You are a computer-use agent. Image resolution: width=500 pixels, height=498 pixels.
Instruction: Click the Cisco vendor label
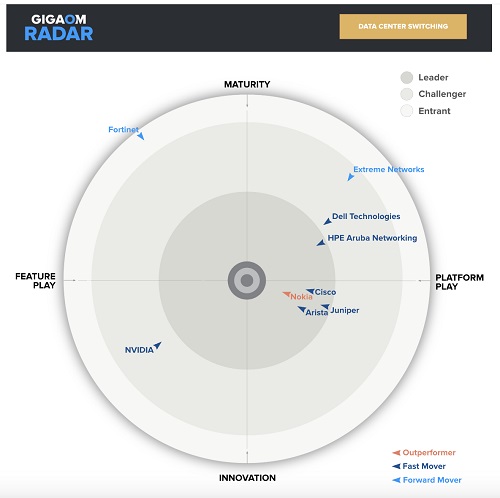click(325, 292)
